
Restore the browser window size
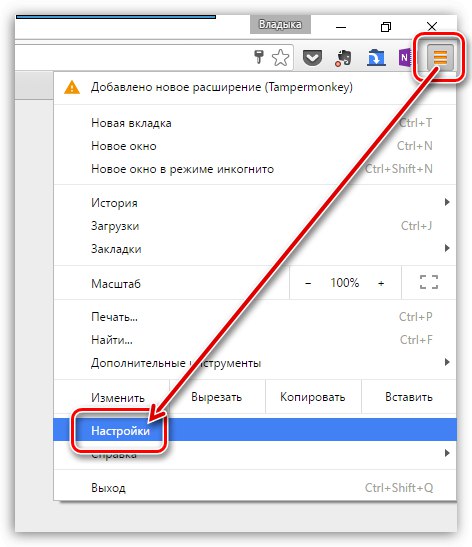tap(385, 27)
